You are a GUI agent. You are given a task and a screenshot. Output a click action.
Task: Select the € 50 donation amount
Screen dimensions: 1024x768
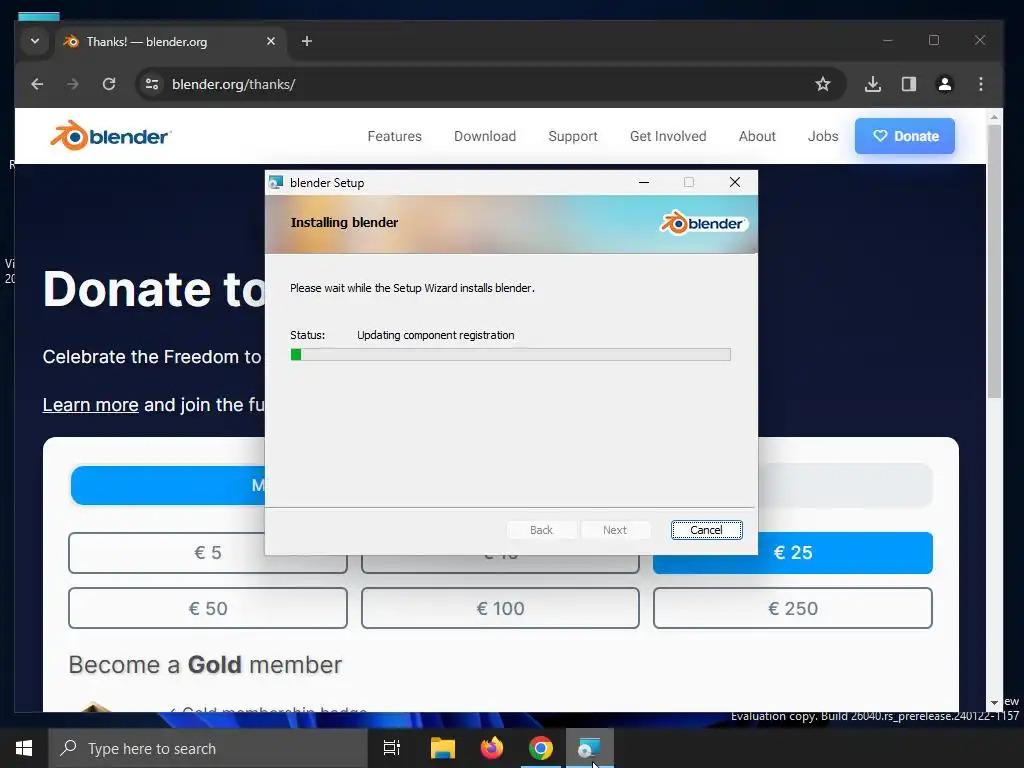coord(208,609)
